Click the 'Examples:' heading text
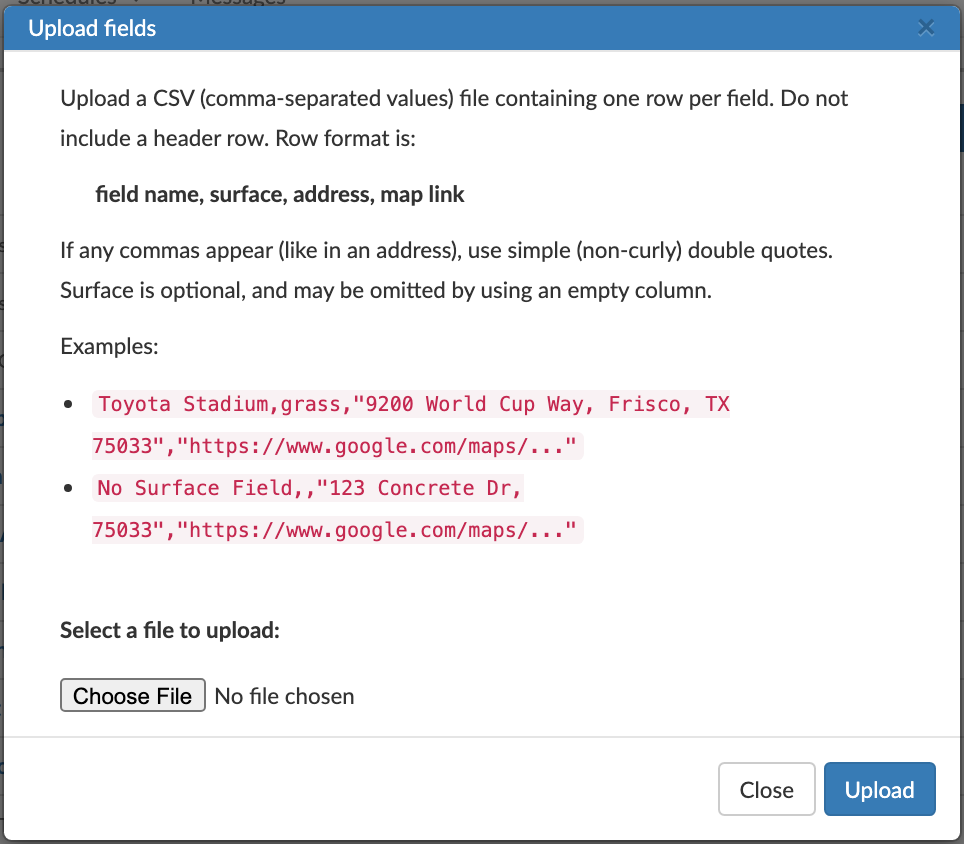Image resolution: width=964 pixels, height=844 pixels. pos(109,346)
